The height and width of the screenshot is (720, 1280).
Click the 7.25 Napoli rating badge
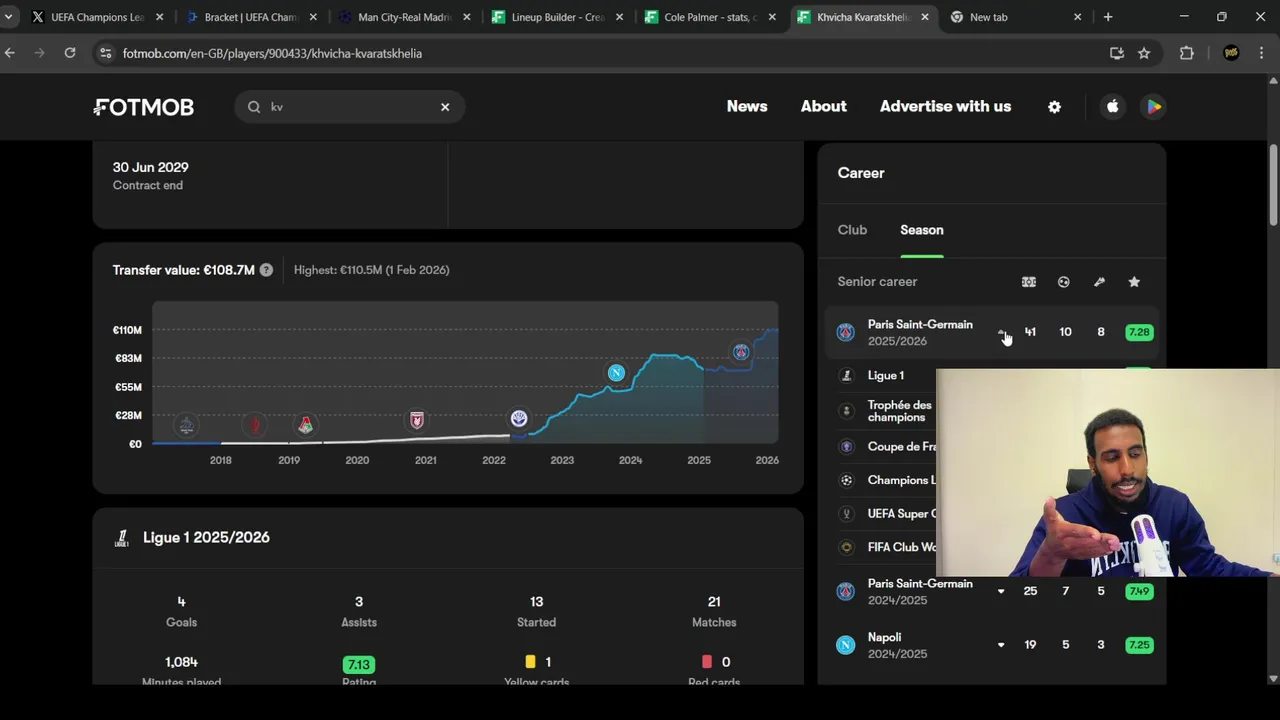click(x=1139, y=645)
